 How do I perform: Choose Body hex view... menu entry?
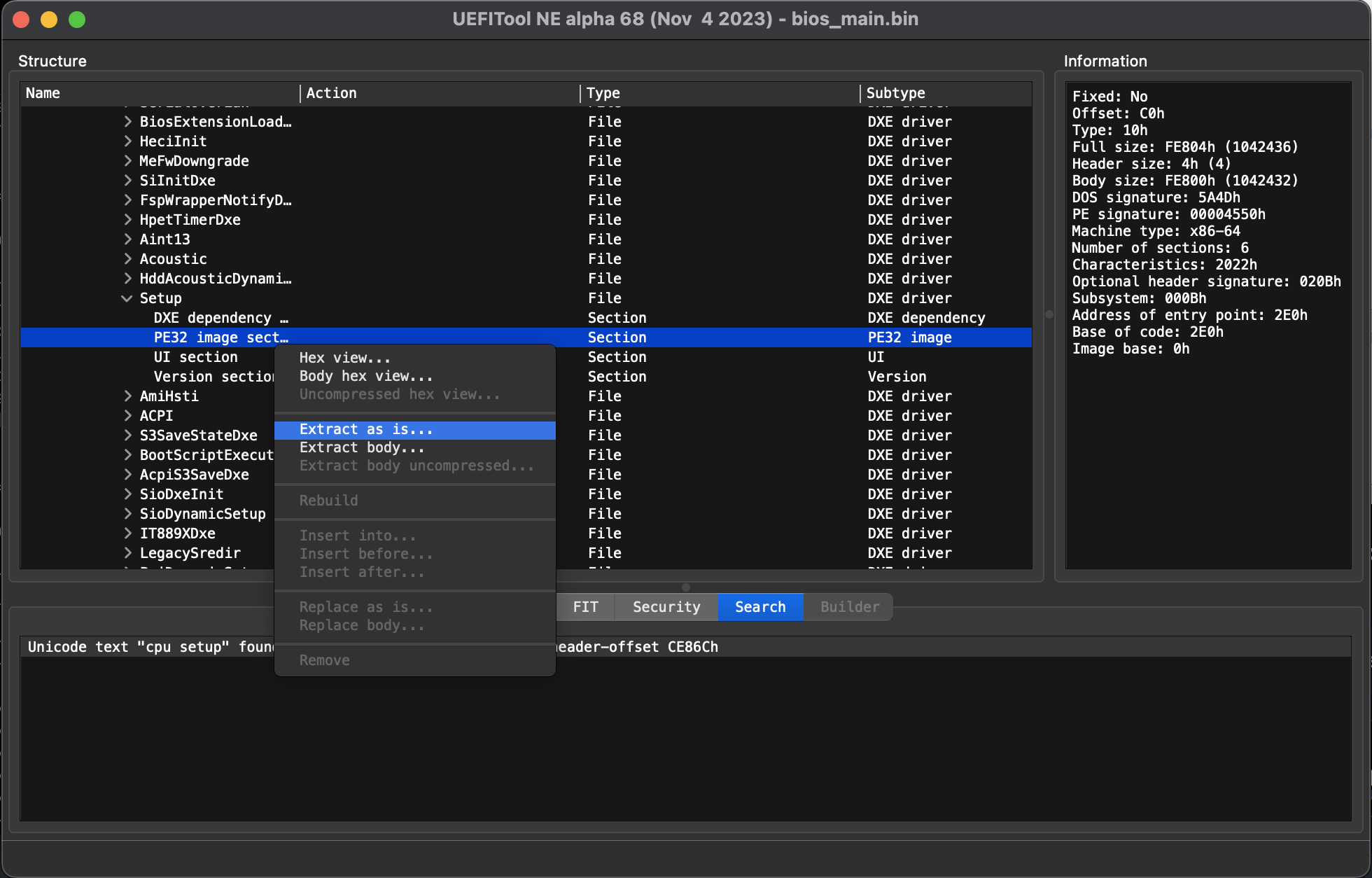[415, 376]
